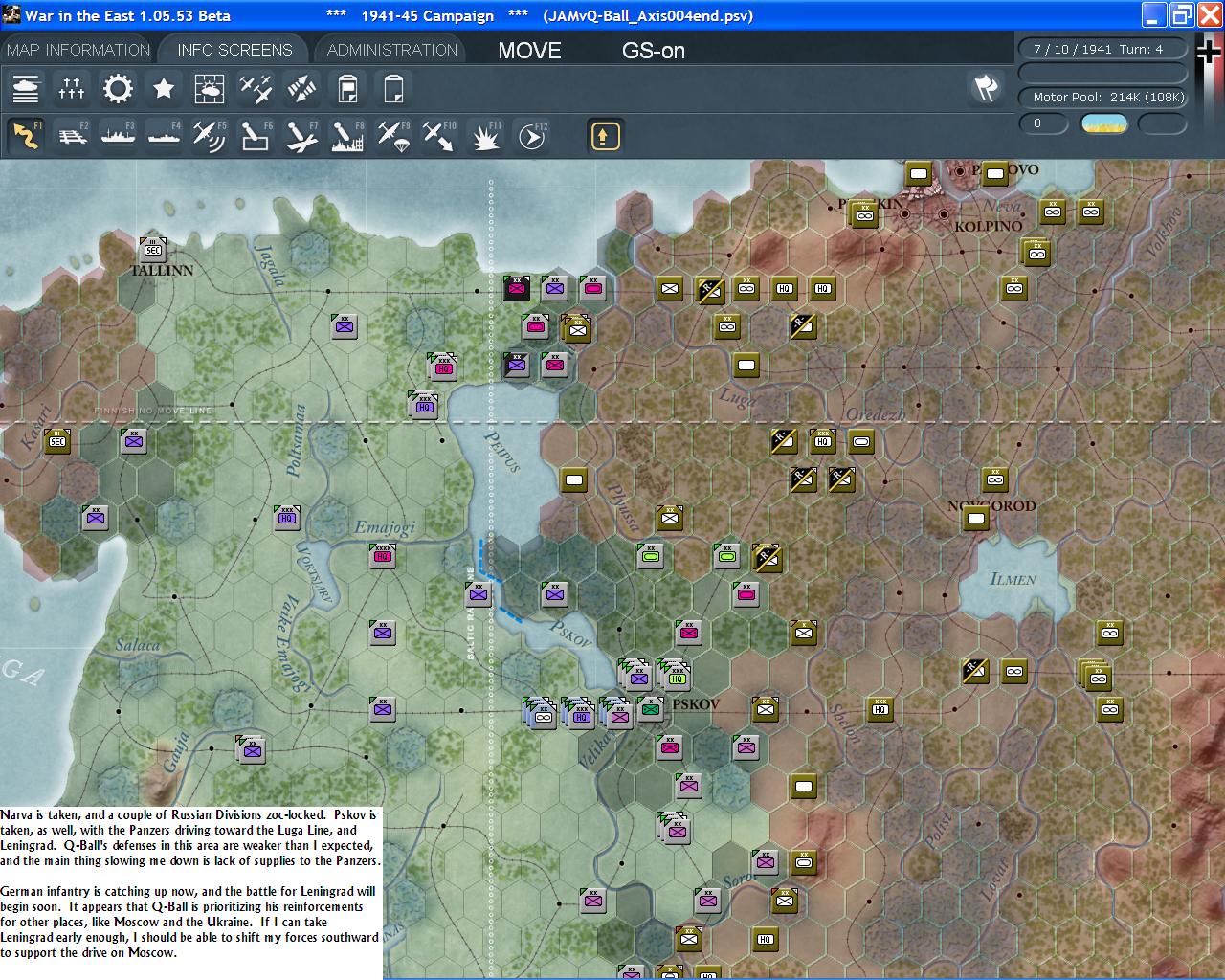Select the F4 amphibious ship mode
This screenshot has width=1225, height=980.
pos(164,136)
